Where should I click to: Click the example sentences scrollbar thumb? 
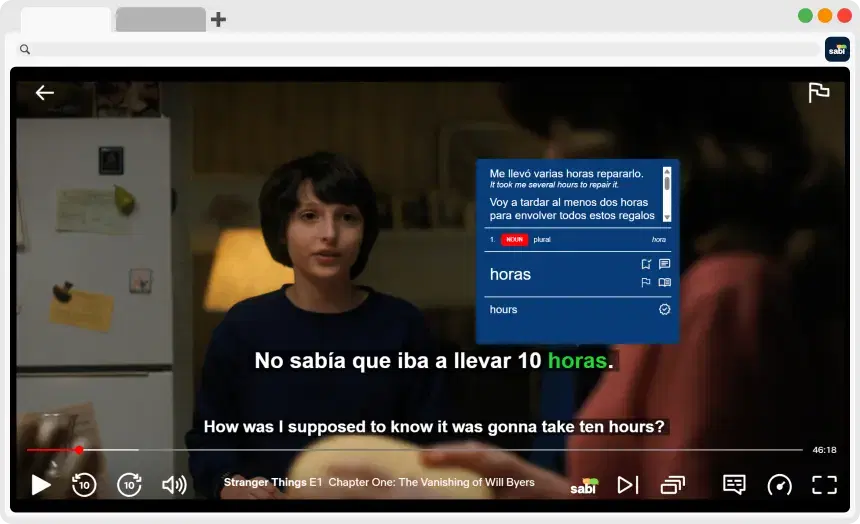point(667,183)
